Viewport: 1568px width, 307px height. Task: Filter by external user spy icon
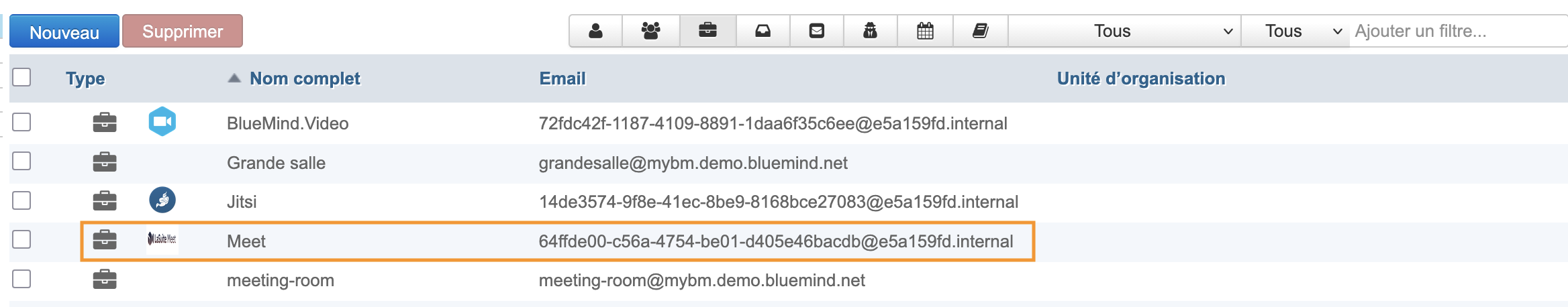pyautogui.click(x=870, y=31)
